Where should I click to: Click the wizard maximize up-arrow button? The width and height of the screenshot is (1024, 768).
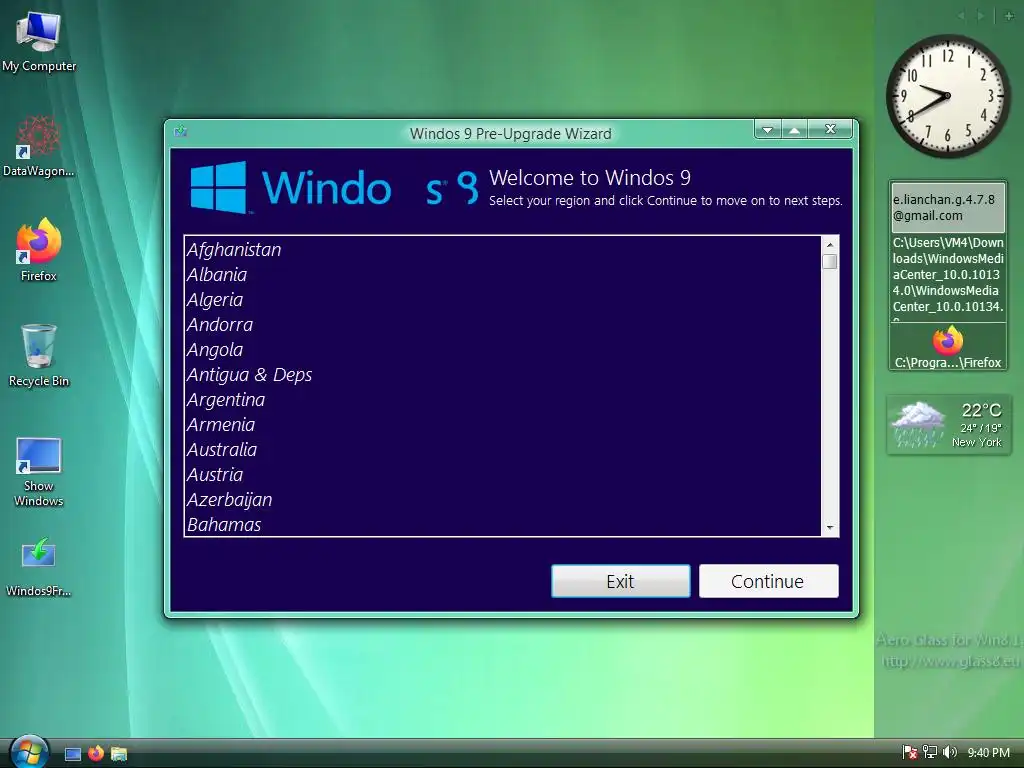[x=795, y=129]
